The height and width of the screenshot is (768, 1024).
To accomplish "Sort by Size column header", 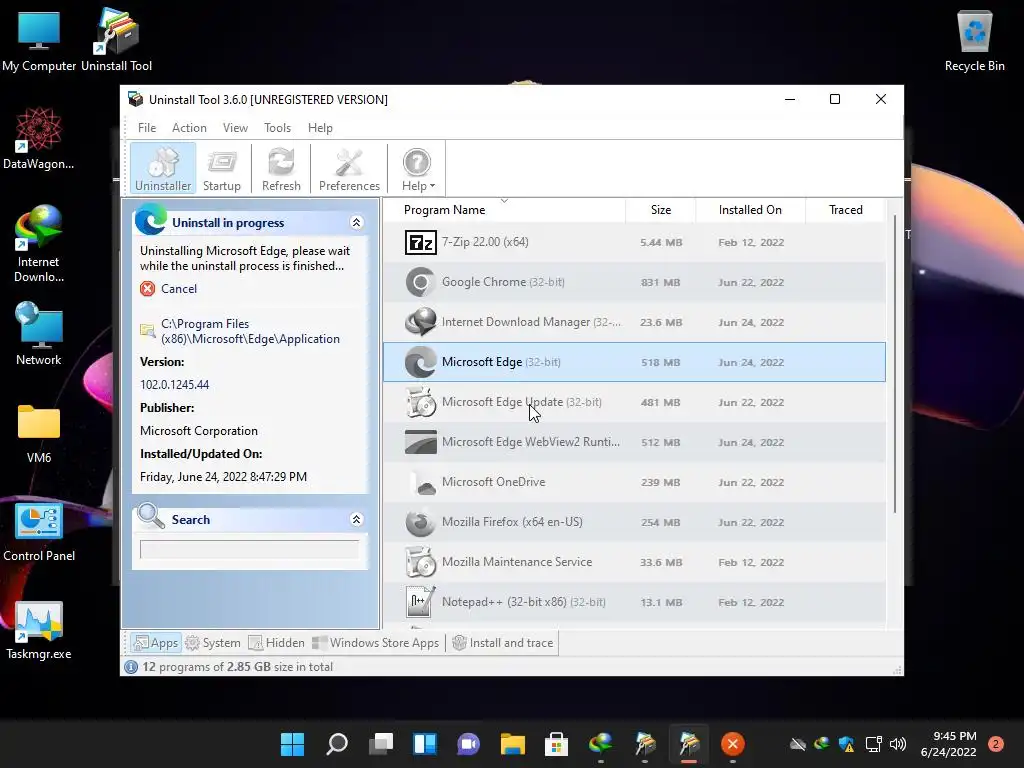I will (x=660, y=210).
